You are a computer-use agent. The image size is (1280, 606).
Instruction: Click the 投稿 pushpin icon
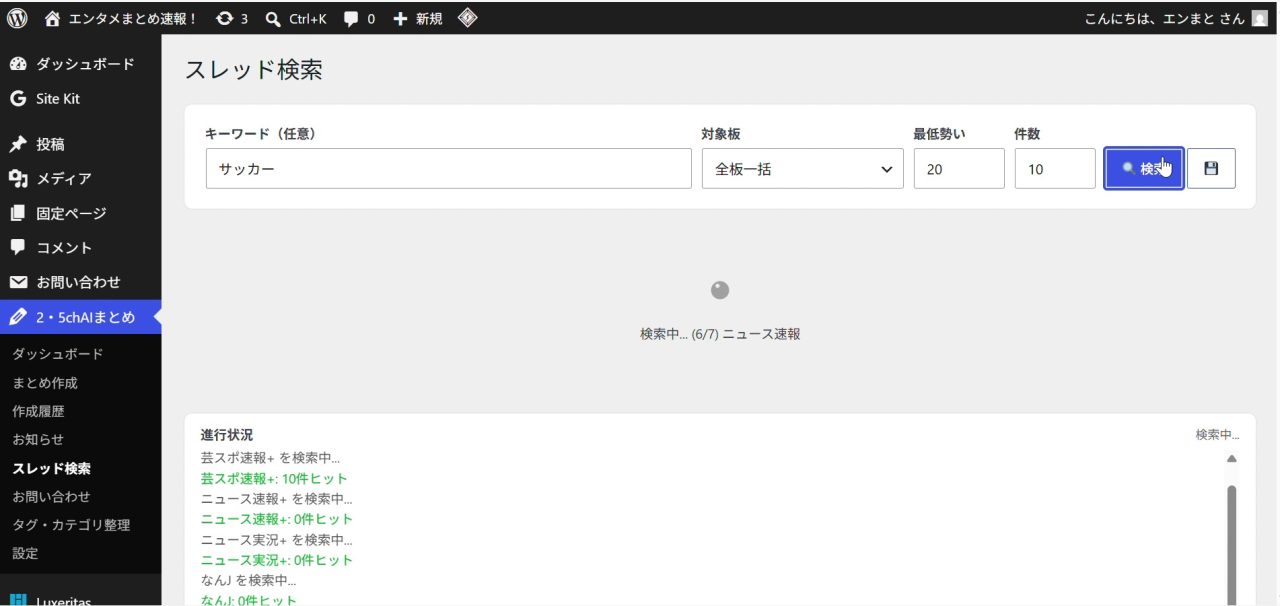point(18,144)
